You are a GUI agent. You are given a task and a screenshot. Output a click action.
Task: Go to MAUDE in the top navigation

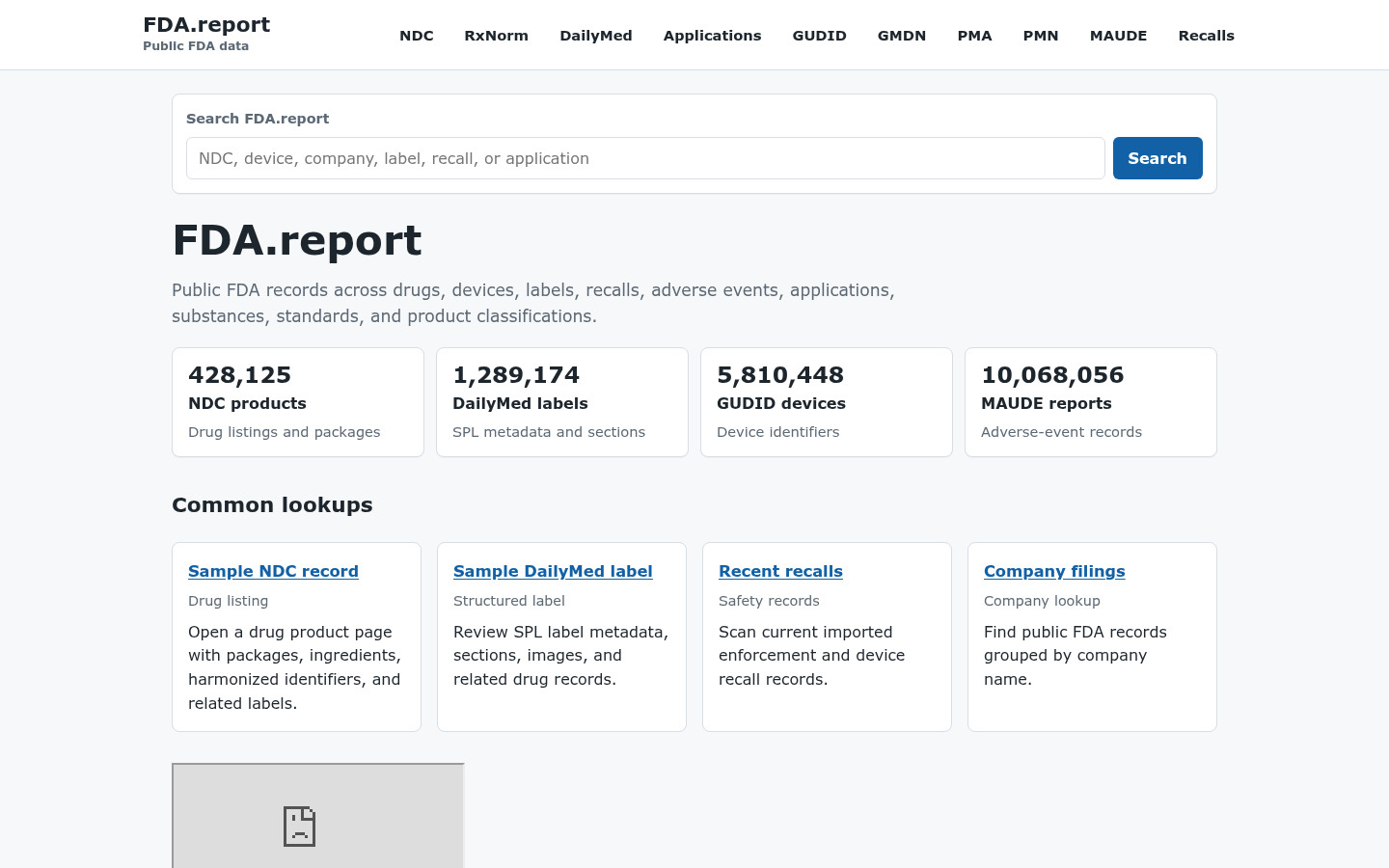[x=1118, y=36]
